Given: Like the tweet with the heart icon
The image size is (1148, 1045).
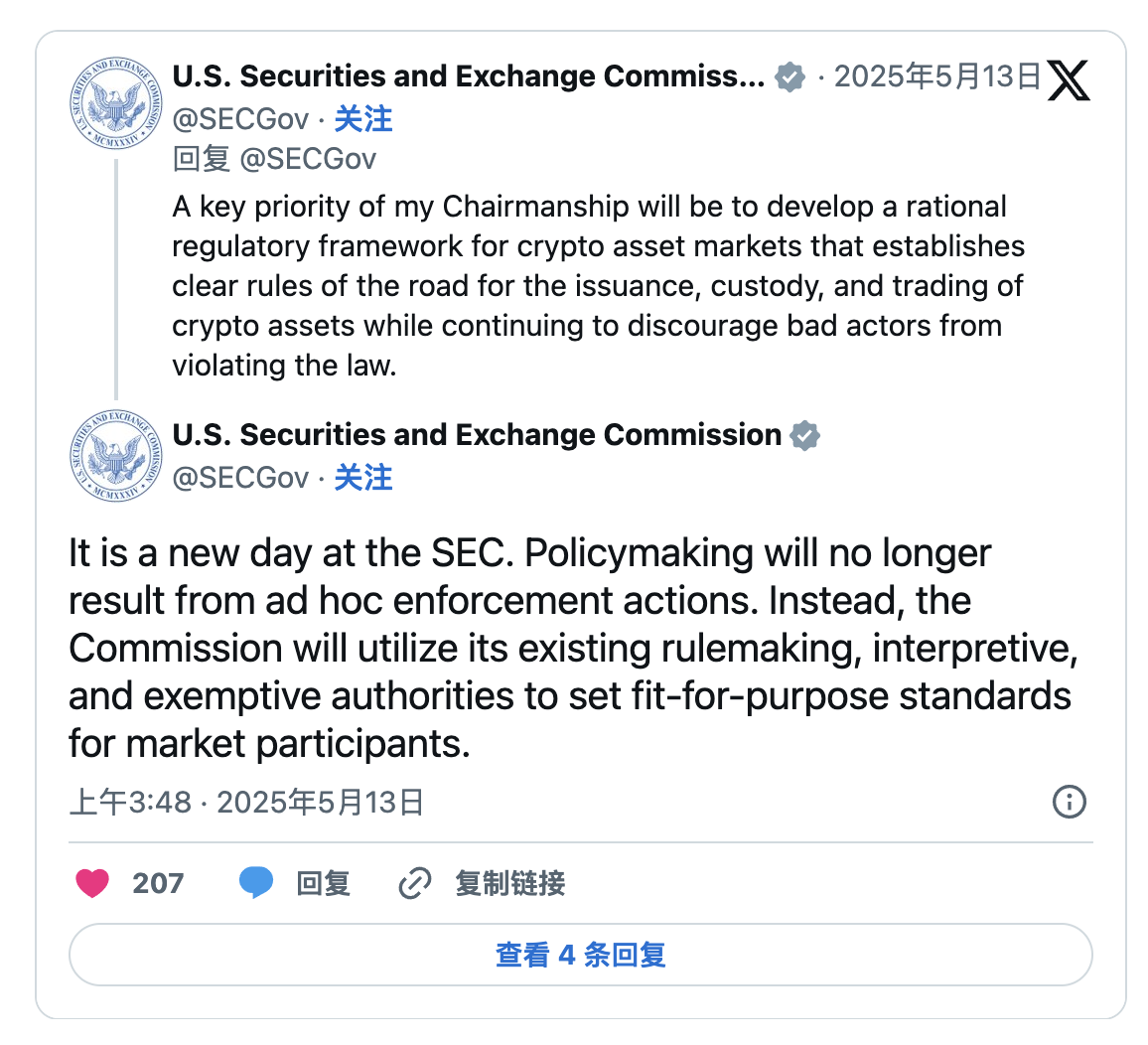Looking at the screenshot, I should [92, 882].
